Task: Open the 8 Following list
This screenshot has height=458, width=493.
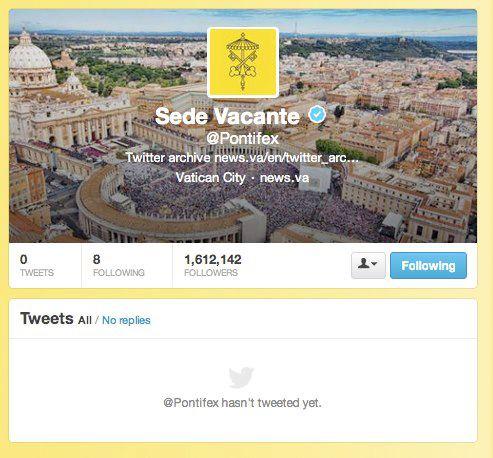Action: (x=119, y=266)
